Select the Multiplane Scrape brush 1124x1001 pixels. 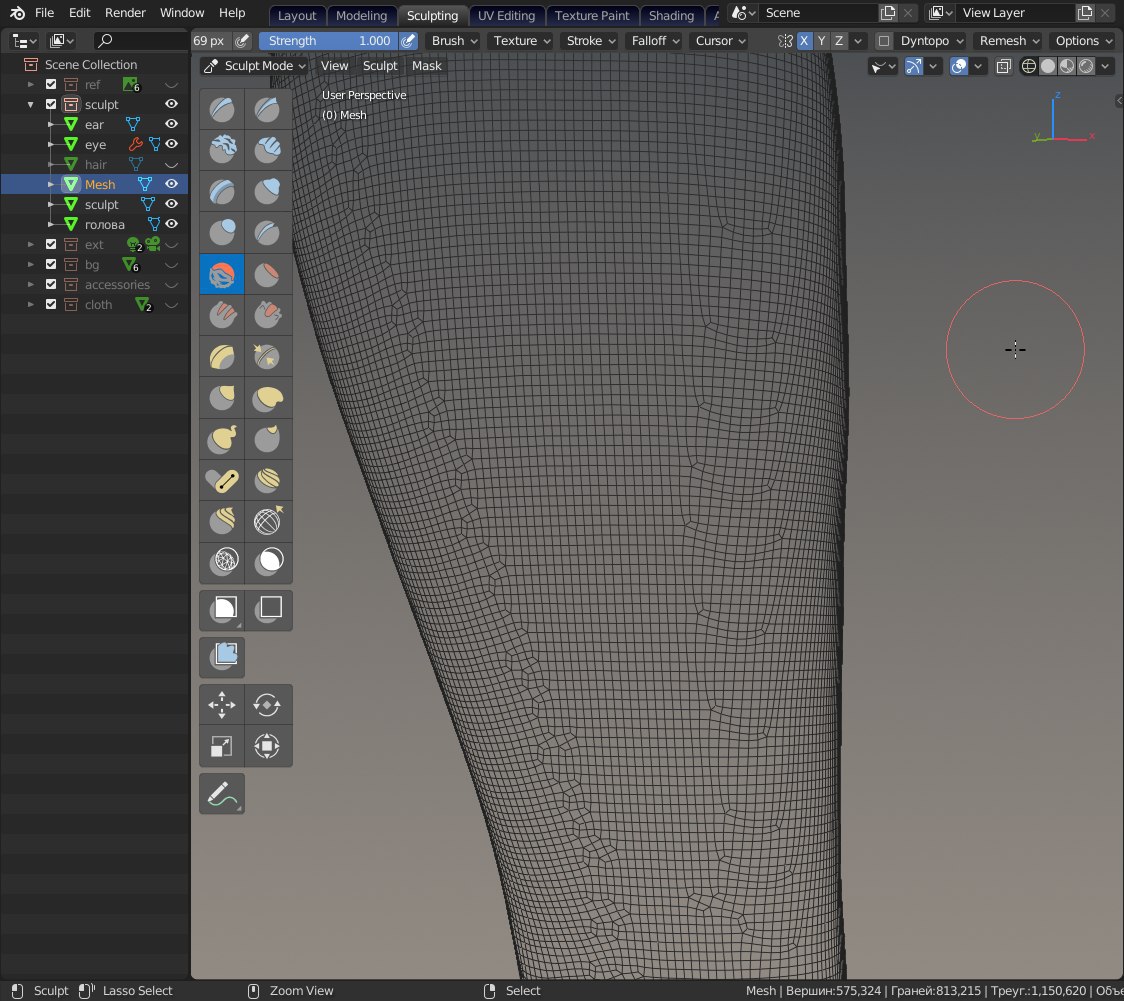222,356
